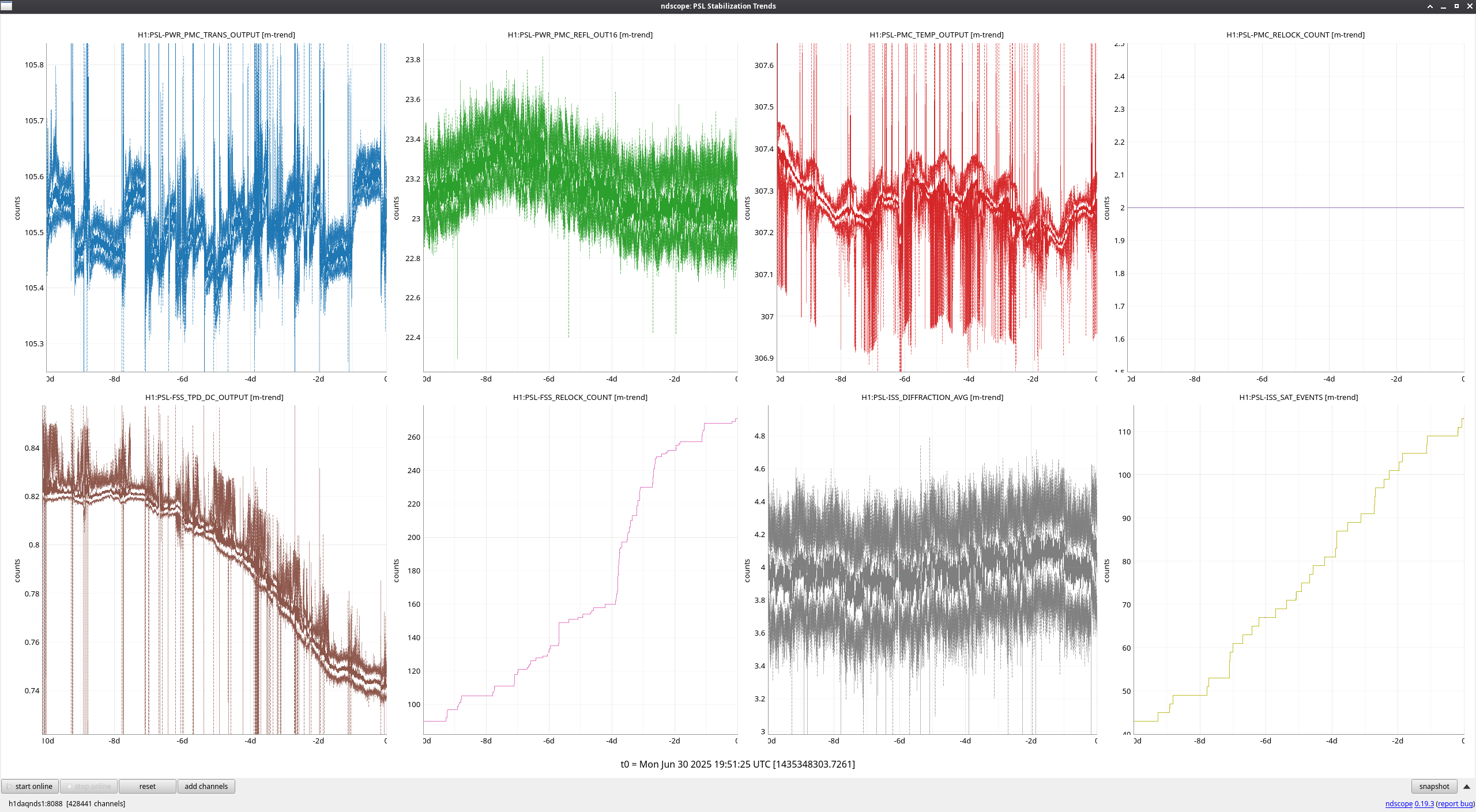The width and height of the screenshot is (1476, 812).
Task: Select the H1:PSL-PMC_TEMP_OUTPUT plot title
Action: pos(936,35)
